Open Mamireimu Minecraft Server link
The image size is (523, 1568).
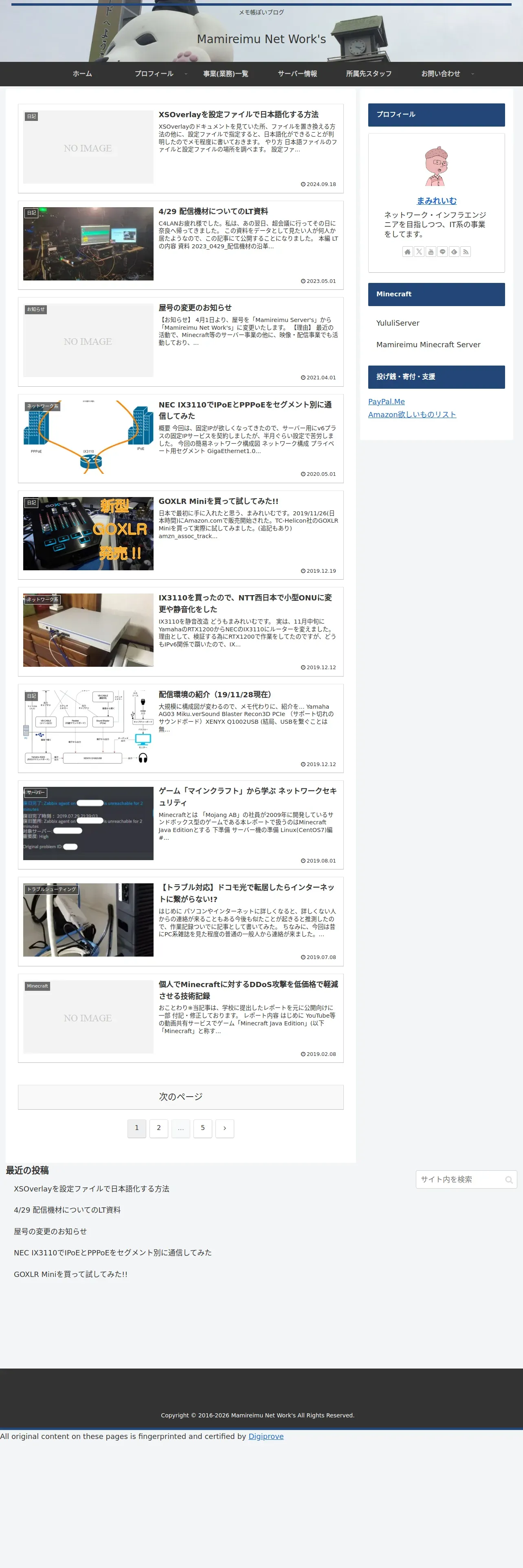point(428,344)
